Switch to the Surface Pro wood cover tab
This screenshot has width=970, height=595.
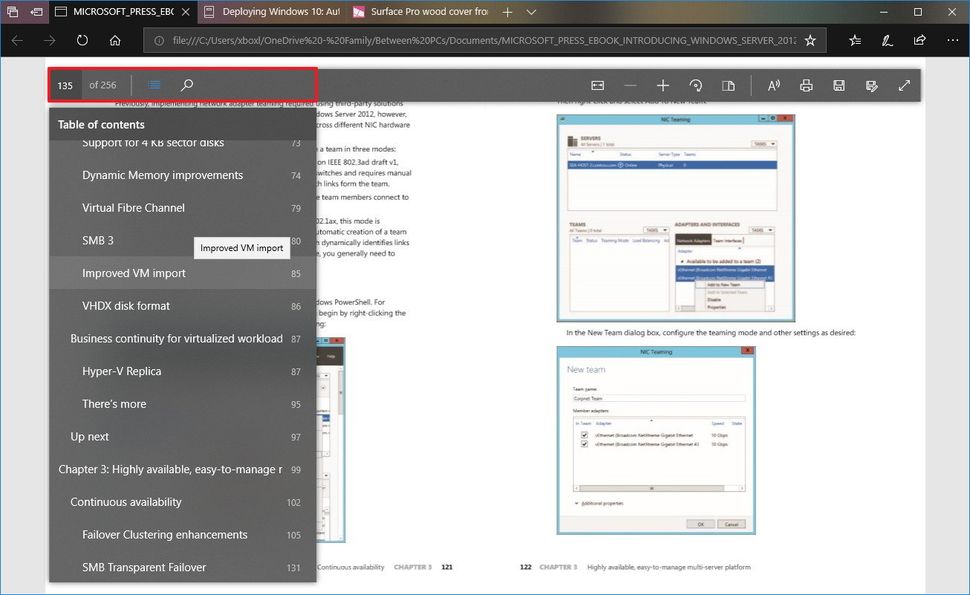coord(420,13)
